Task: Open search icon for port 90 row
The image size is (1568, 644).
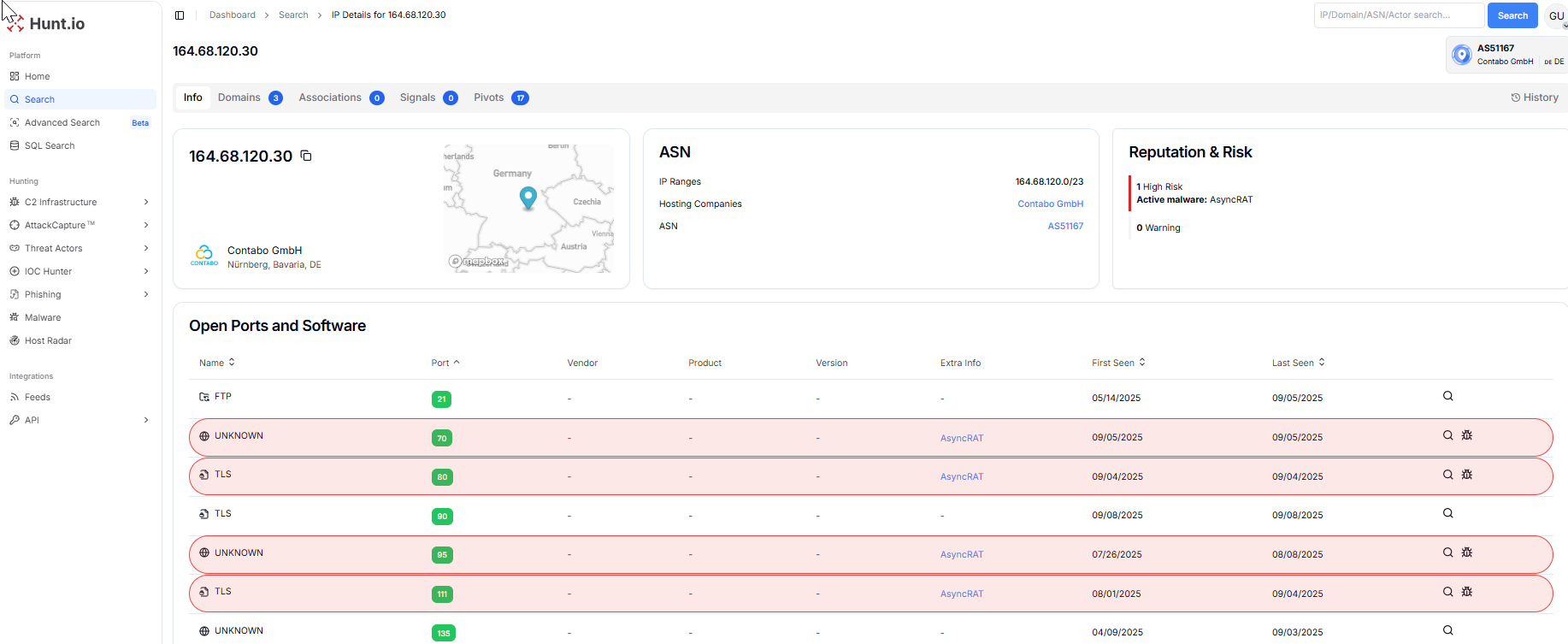Action: [x=1448, y=513]
